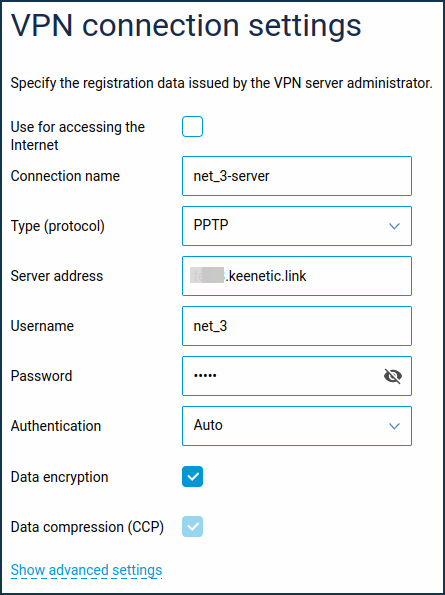The image size is (445, 595).
Task: Click the 'Connection name' label
Action: (x=65, y=176)
